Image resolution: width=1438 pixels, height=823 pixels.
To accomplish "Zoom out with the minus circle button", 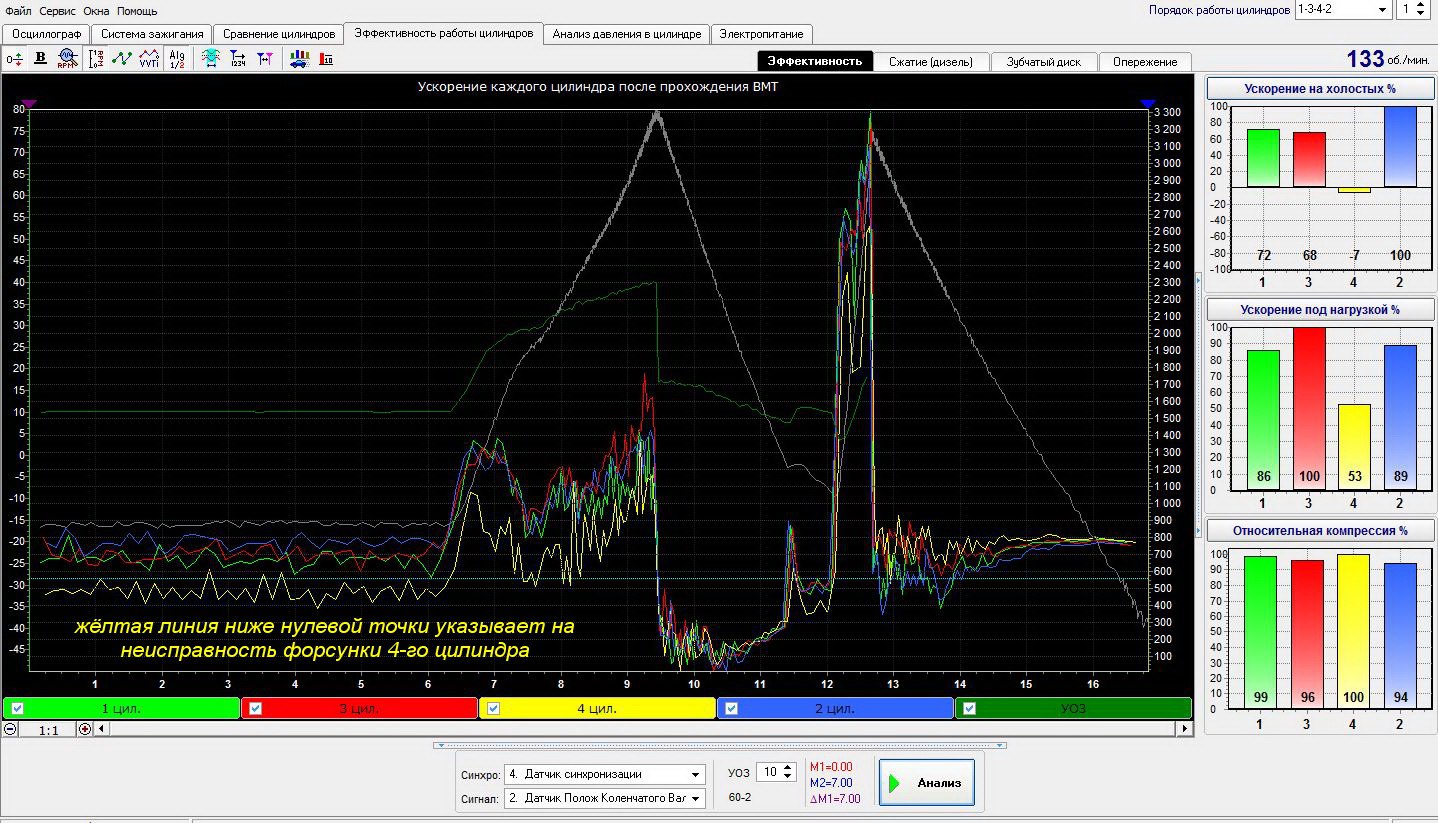I will click(x=10, y=729).
